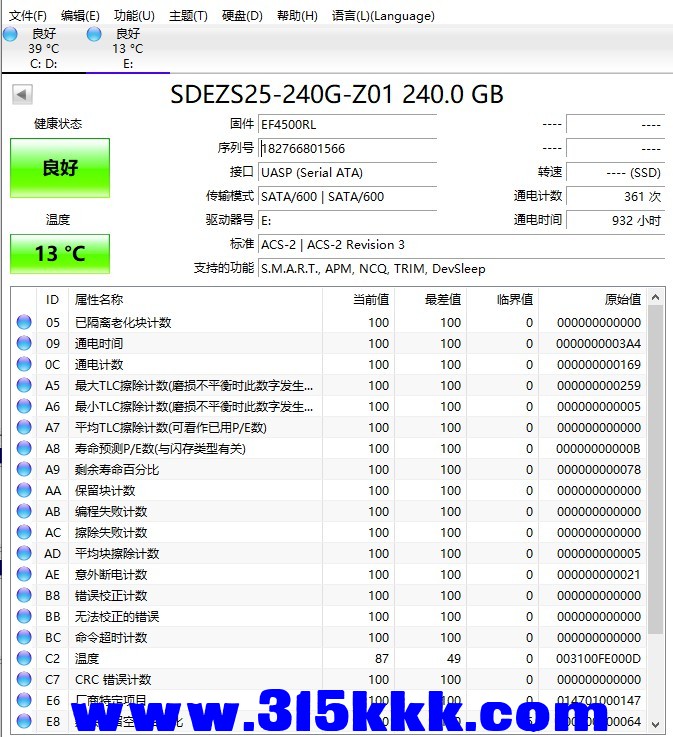Click the firmware field EF4500RL
The image size is (673, 737).
pyautogui.click(x=347, y=125)
